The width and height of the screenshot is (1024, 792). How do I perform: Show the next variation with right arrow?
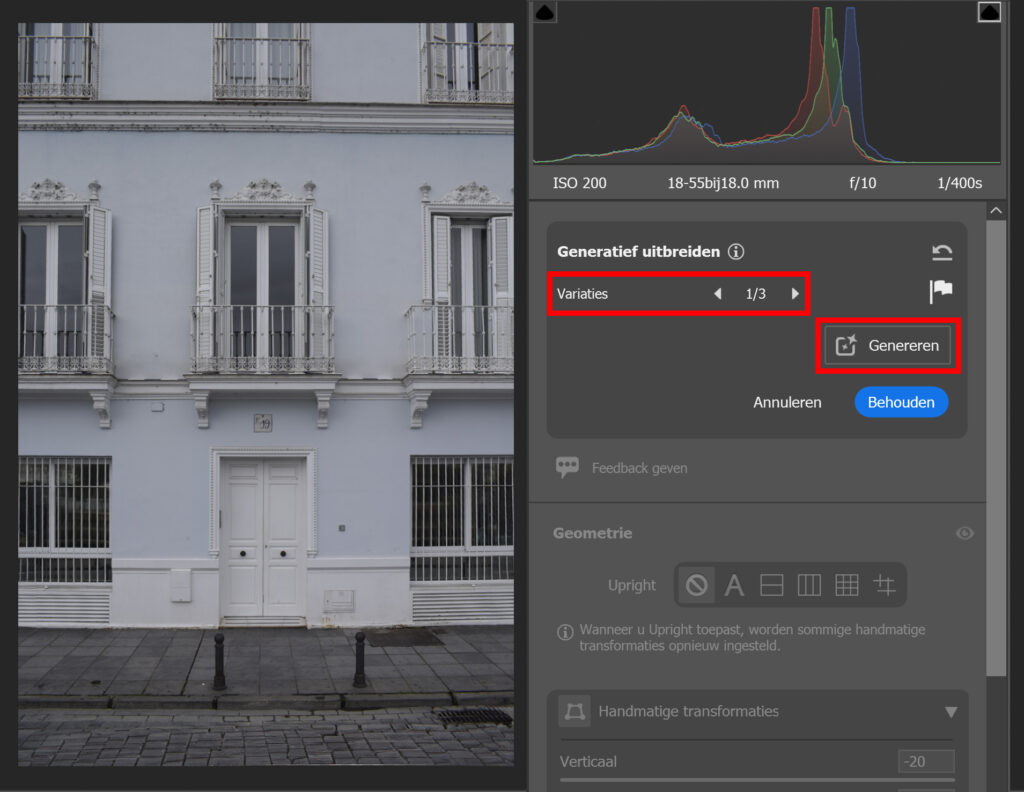click(x=795, y=294)
